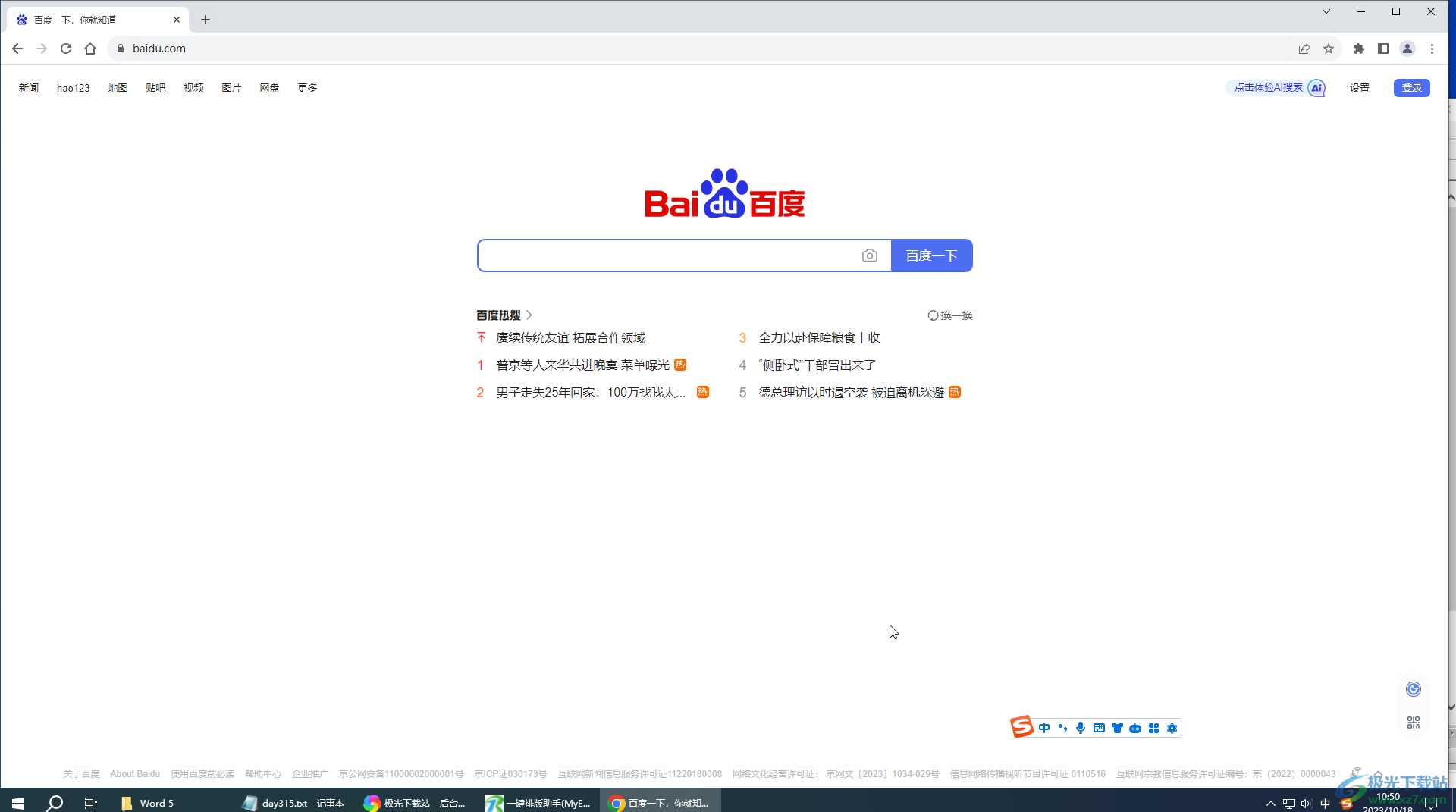Open the 地图 navigation link
This screenshot has width=1456, height=812.
point(118,88)
